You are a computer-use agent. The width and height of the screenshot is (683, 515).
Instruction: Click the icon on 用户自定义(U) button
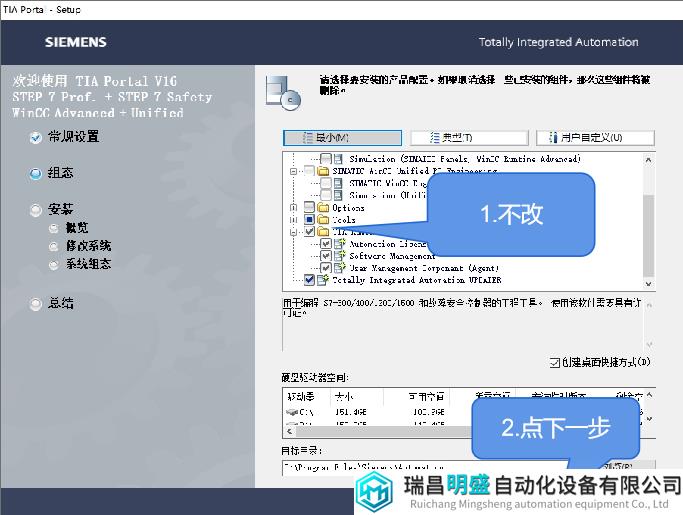[553, 138]
